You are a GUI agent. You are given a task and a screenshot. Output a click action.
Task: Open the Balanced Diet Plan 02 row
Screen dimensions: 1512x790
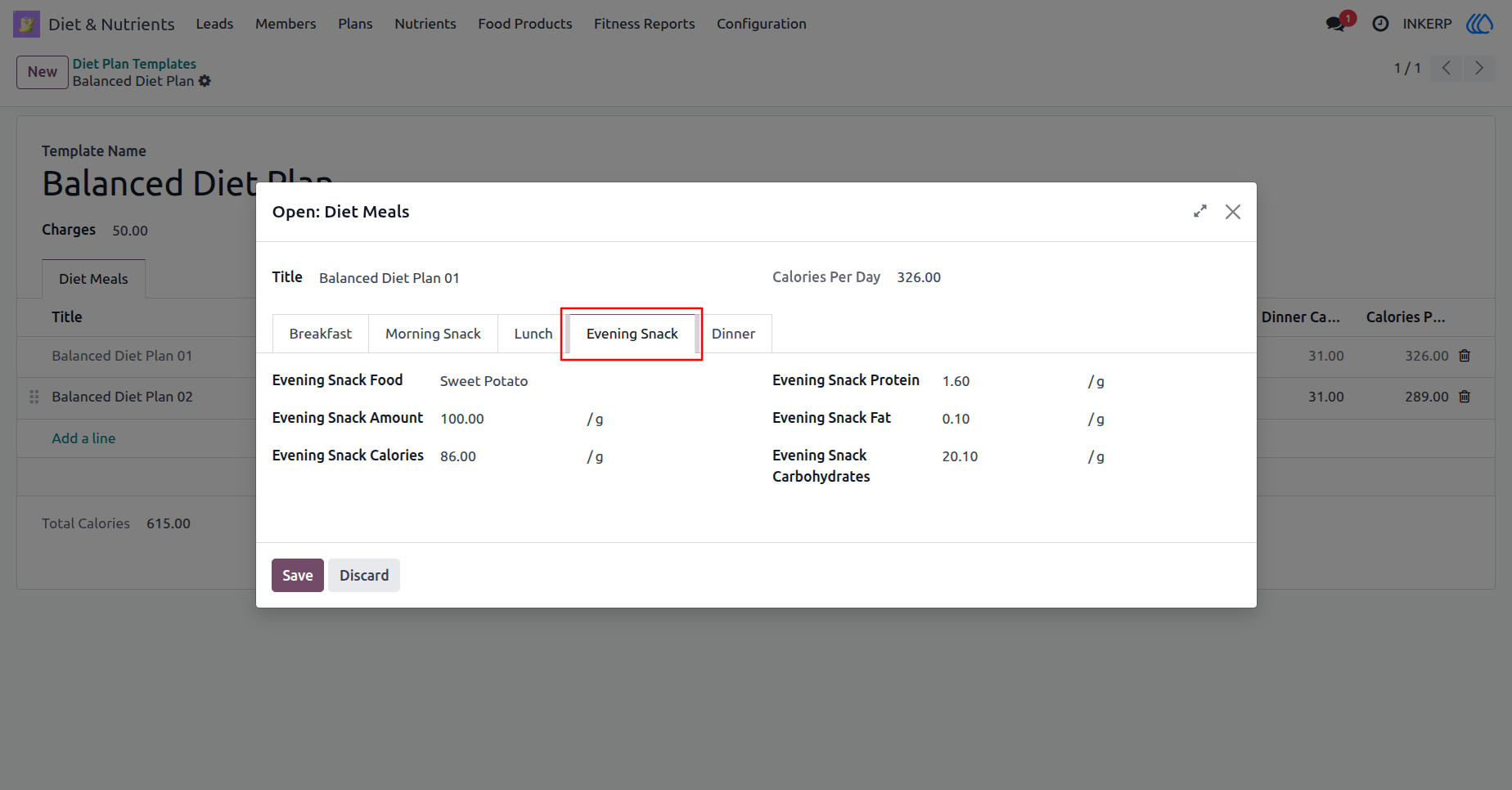(123, 397)
